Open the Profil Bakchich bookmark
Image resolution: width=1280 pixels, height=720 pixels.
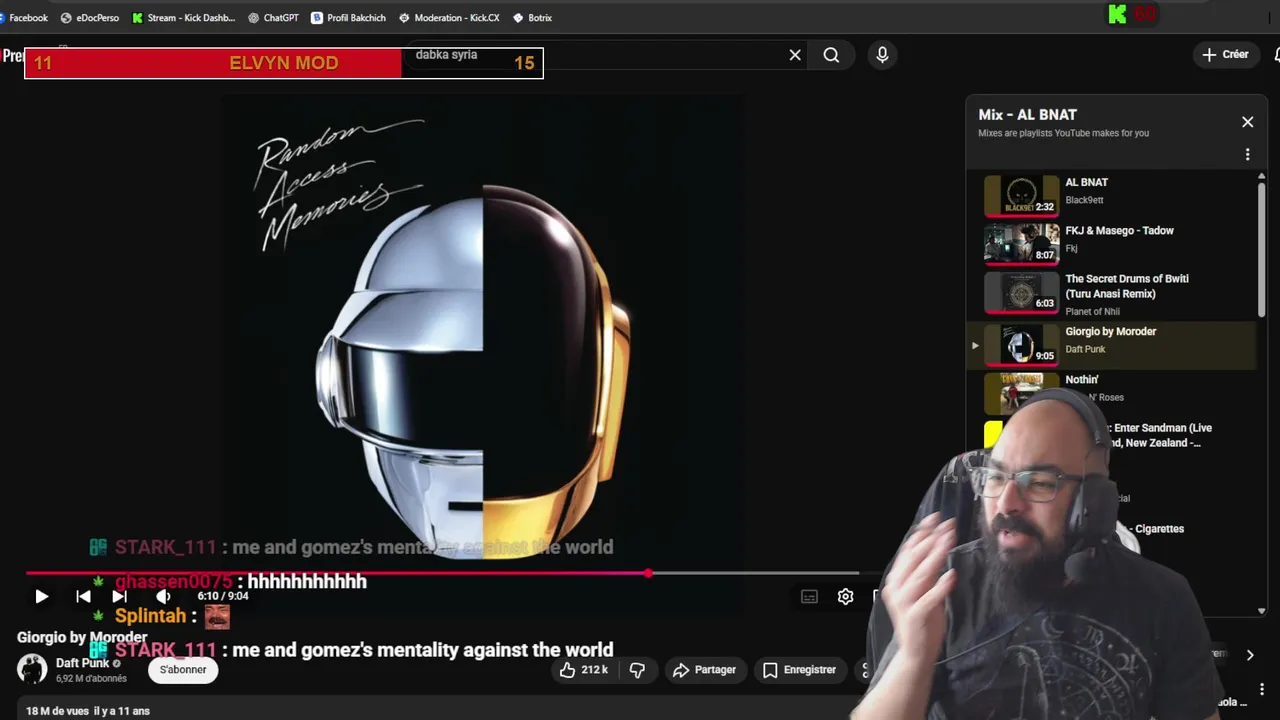348,17
